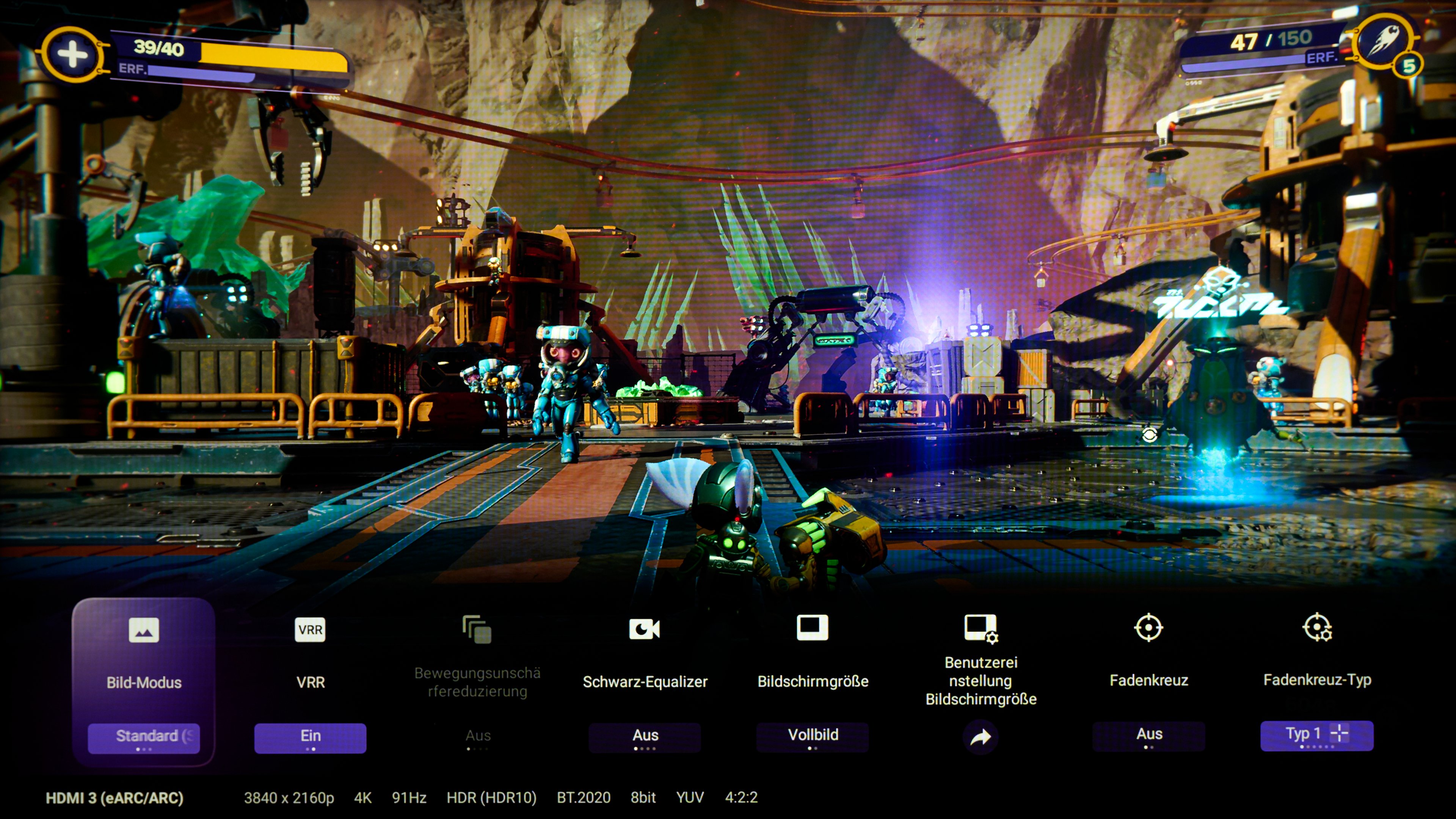Click the Fadenkreuz crosshair icon
Viewport: 1456px width, 819px height.
1148,628
